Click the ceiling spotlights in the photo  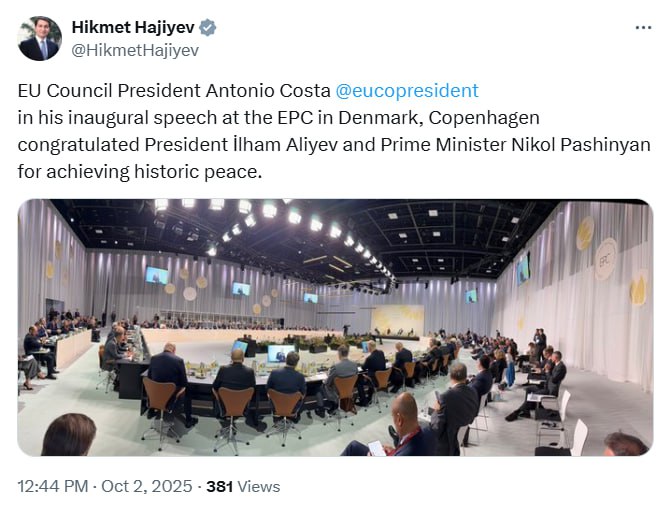click(268, 210)
